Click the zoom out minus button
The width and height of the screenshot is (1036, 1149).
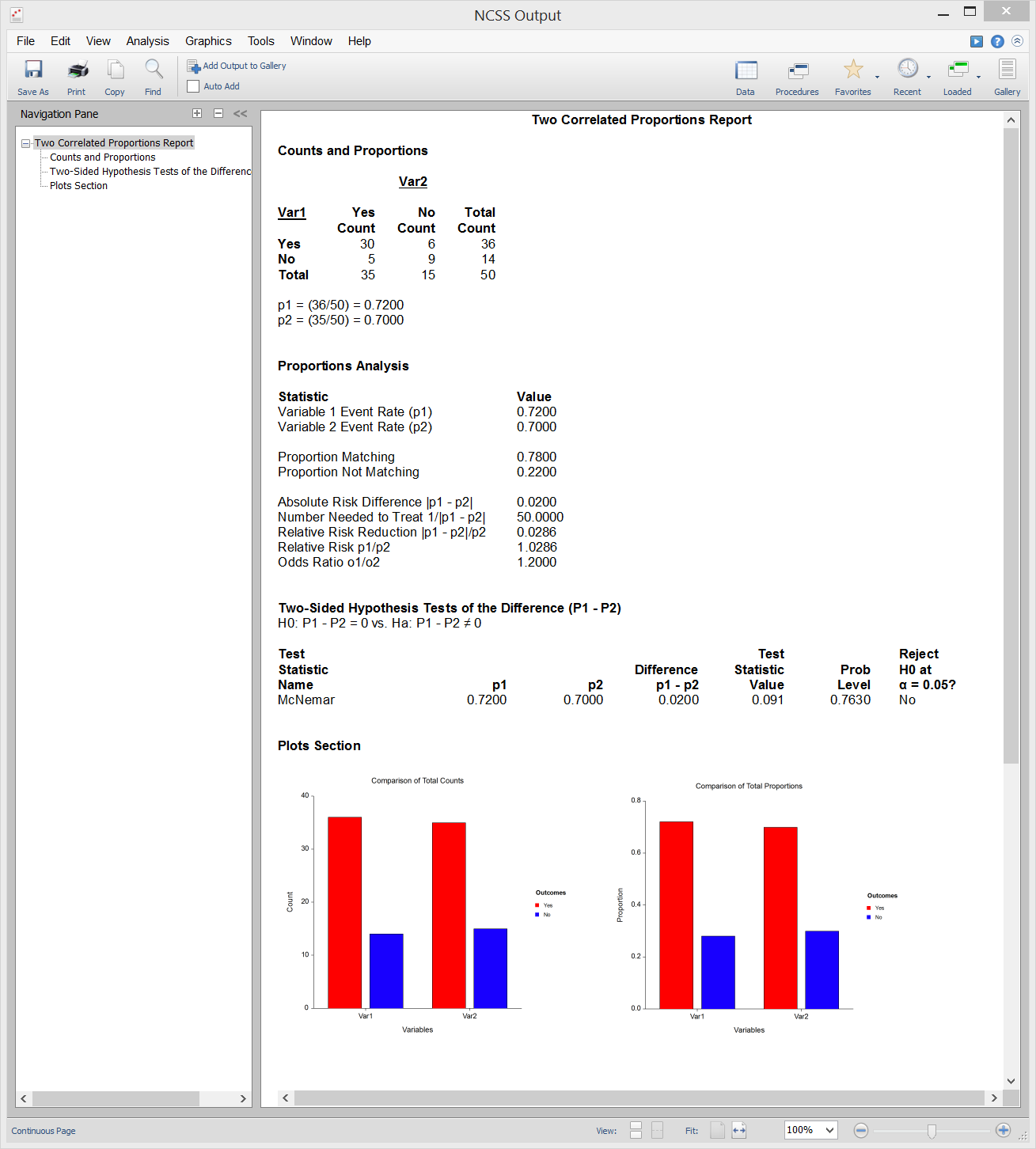point(861,1130)
